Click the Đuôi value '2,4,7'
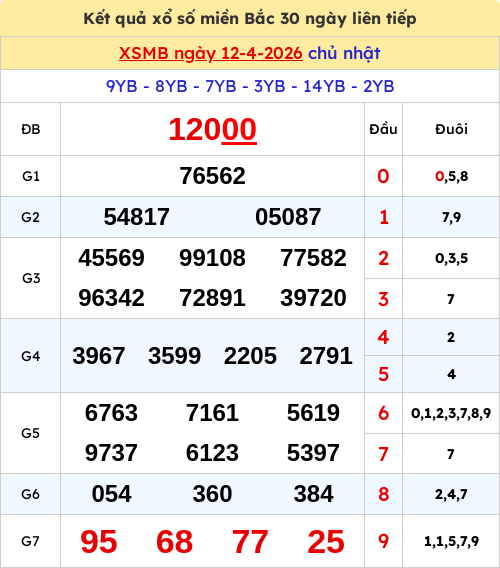500x568 pixels. point(451,494)
